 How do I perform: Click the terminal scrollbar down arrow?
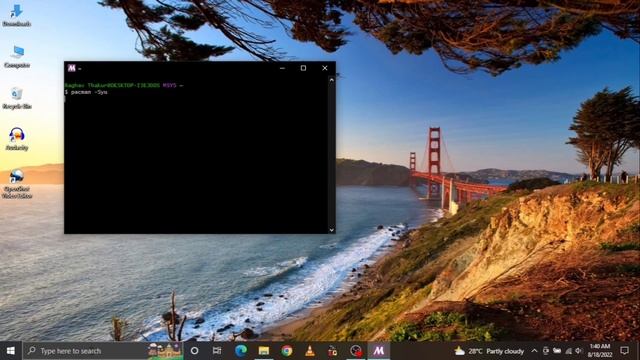click(331, 230)
